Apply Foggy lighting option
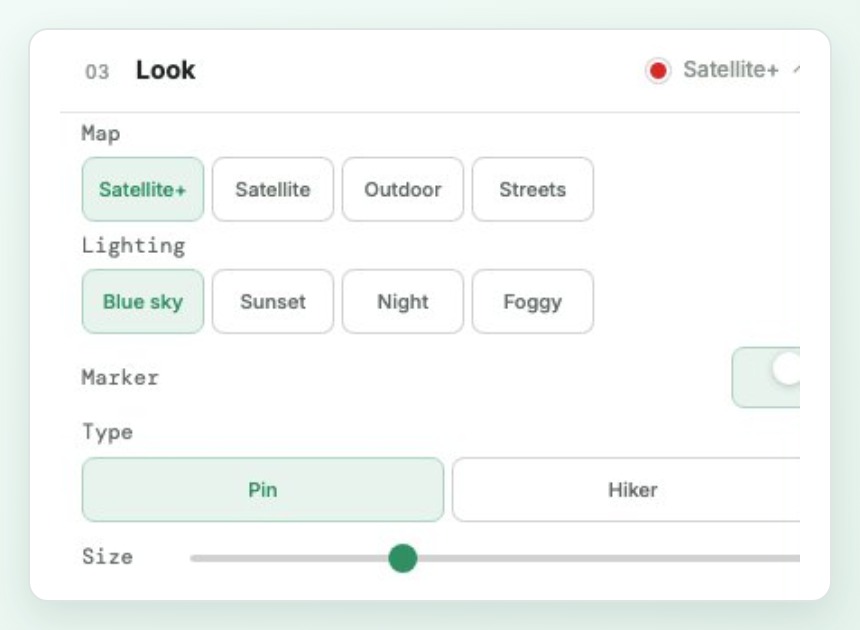The width and height of the screenshot is (860, 630). (533, 301)
